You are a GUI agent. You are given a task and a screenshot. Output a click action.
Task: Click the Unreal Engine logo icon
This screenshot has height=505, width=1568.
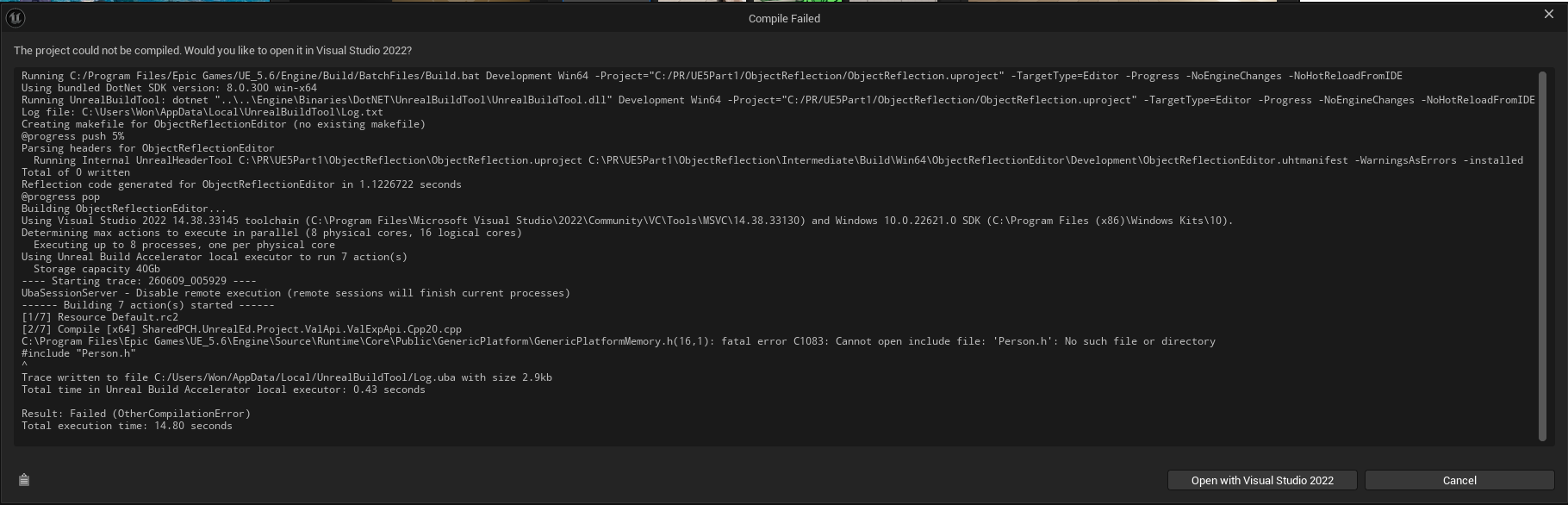(15, 17)
